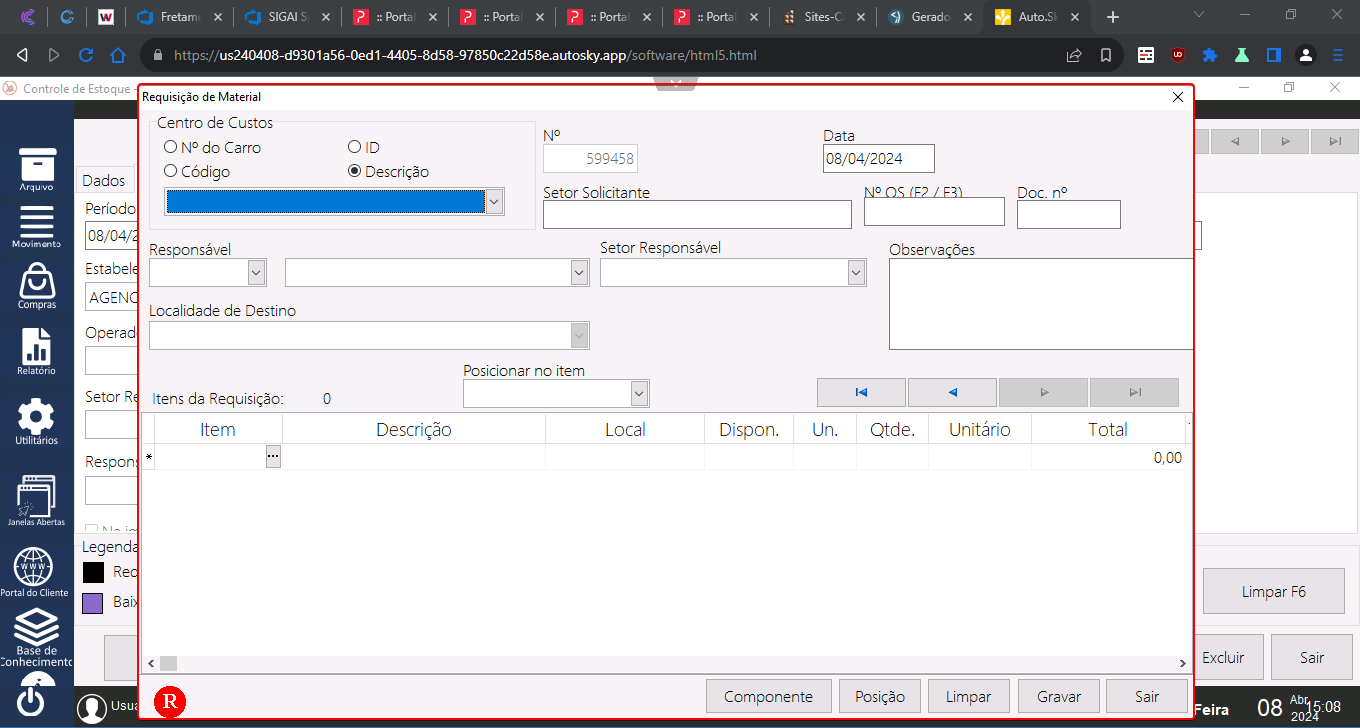This screenshot has width=1360, height=728.
Task: Switch to Sites-C browser tab
Action: 824,17
